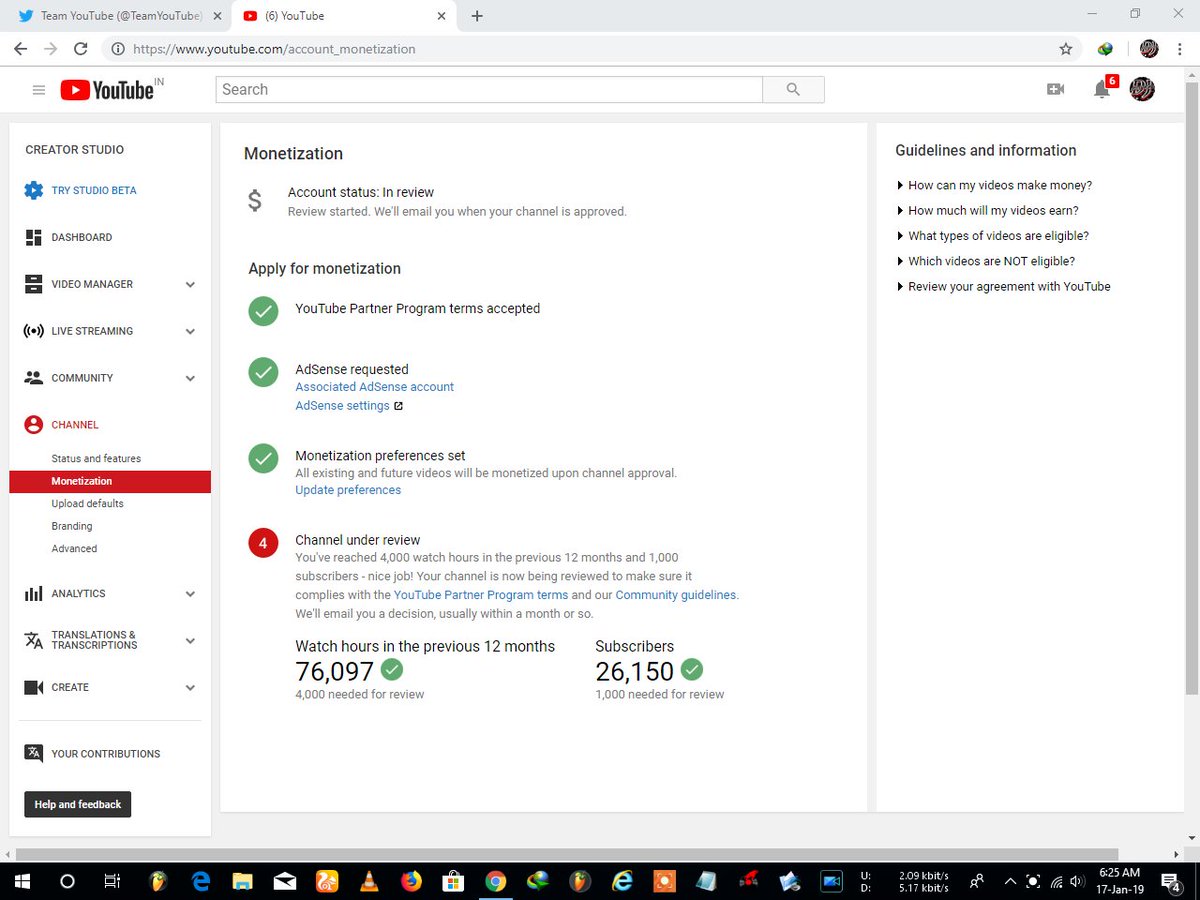Open Microsoft Store from taskbar
Image resolution: width=1200 pixels, height=900 pixels.
coord(453,881)
